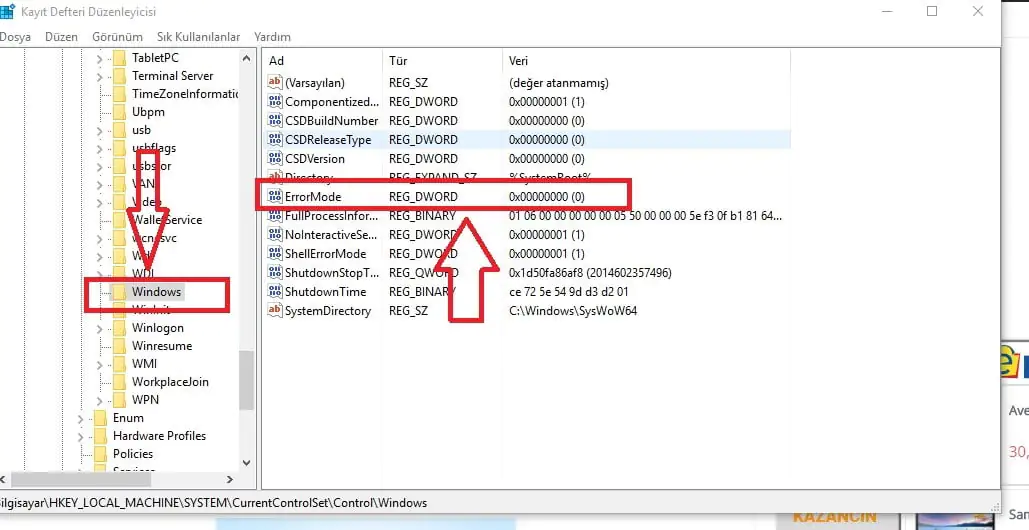The width and height of the screenshot is (1029, 530).
Task: Click the CSDReleaseType DWORD icon
Action: (276, 140)
